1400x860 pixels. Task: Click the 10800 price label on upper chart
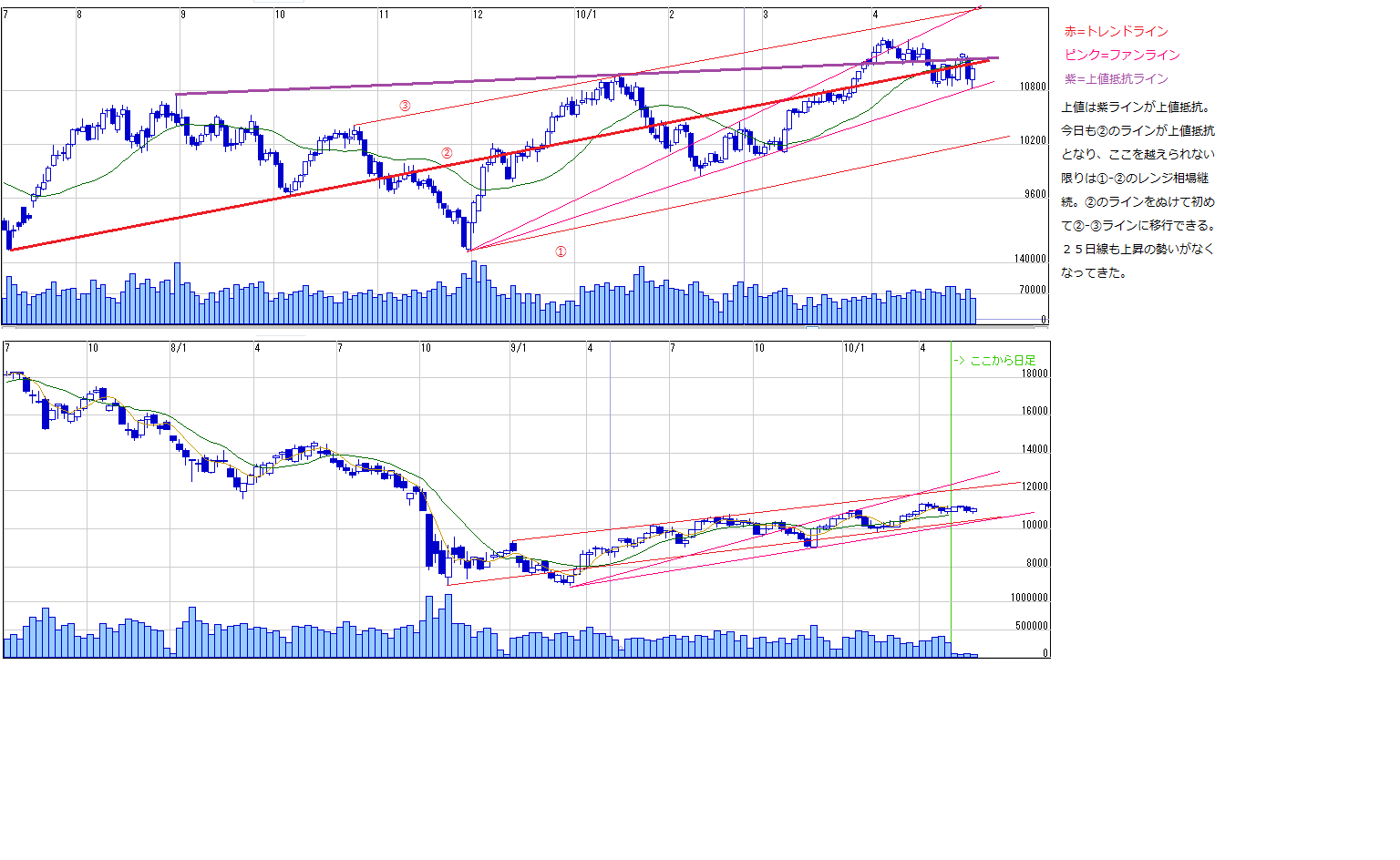[1033, 87]
